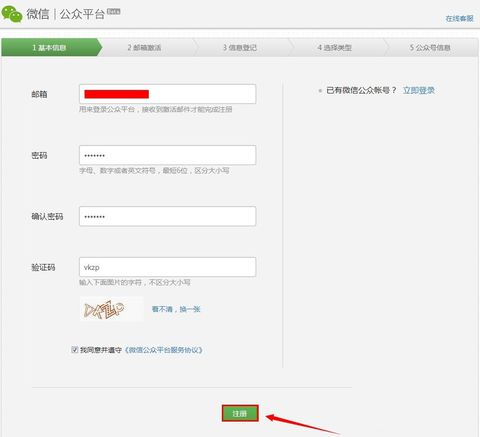480x437 pixels.
Task: Select step 1 基本信息 tab
Action: point(49,47)
